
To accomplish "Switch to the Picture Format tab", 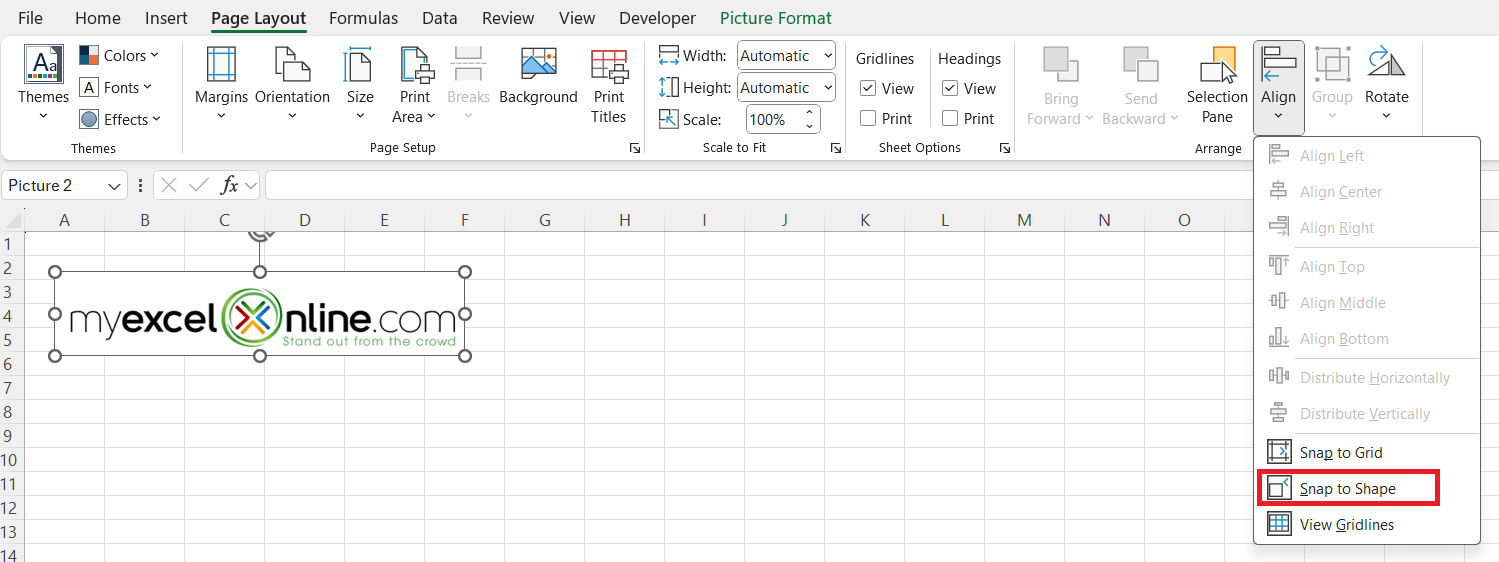I will (776, 18).
